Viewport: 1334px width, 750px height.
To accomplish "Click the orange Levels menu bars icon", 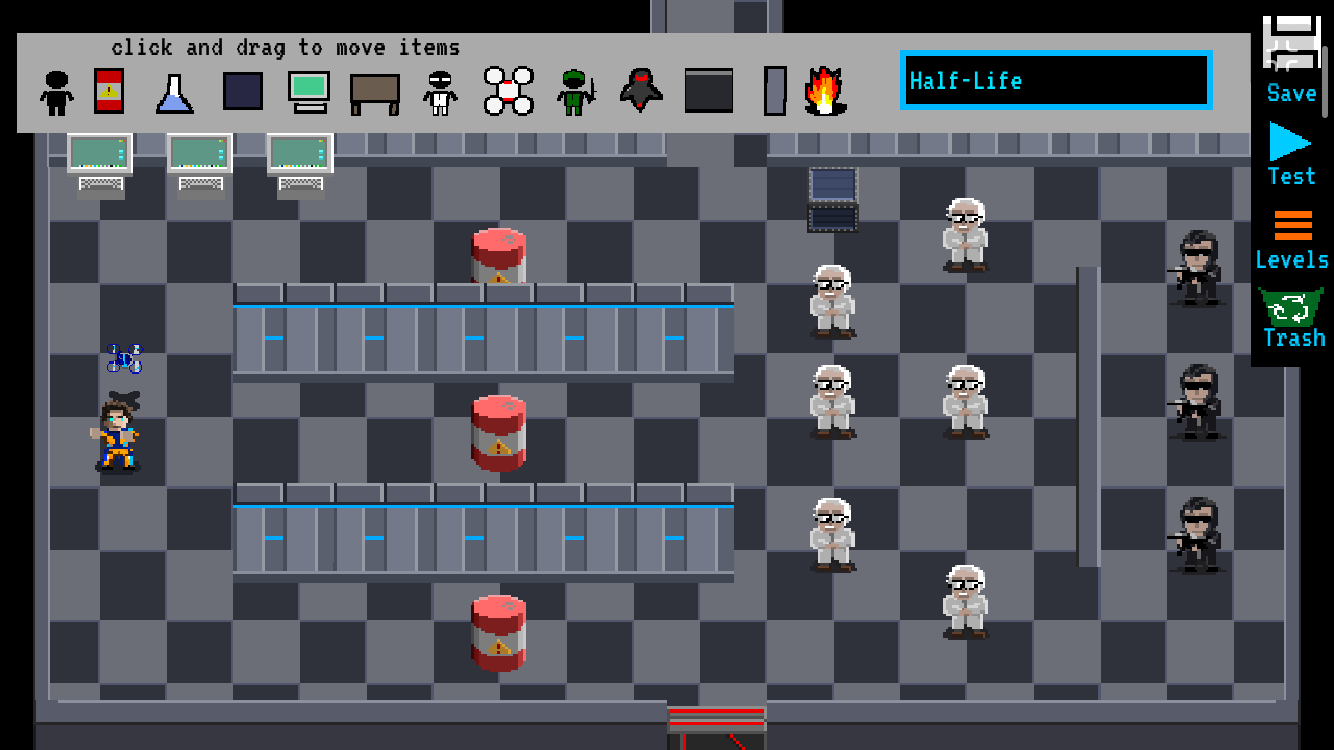I will coord(1293,225).
